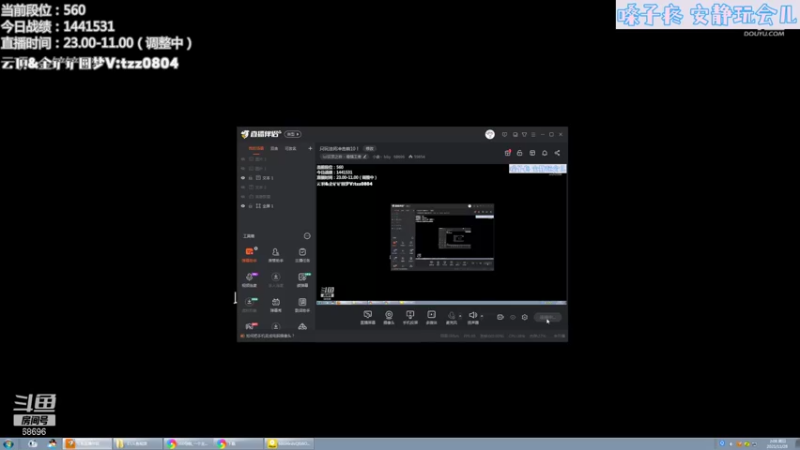This screenshot has height=450, width=800.
Task: Open the round user avatar in the title bar
Action: coord(490,134)
